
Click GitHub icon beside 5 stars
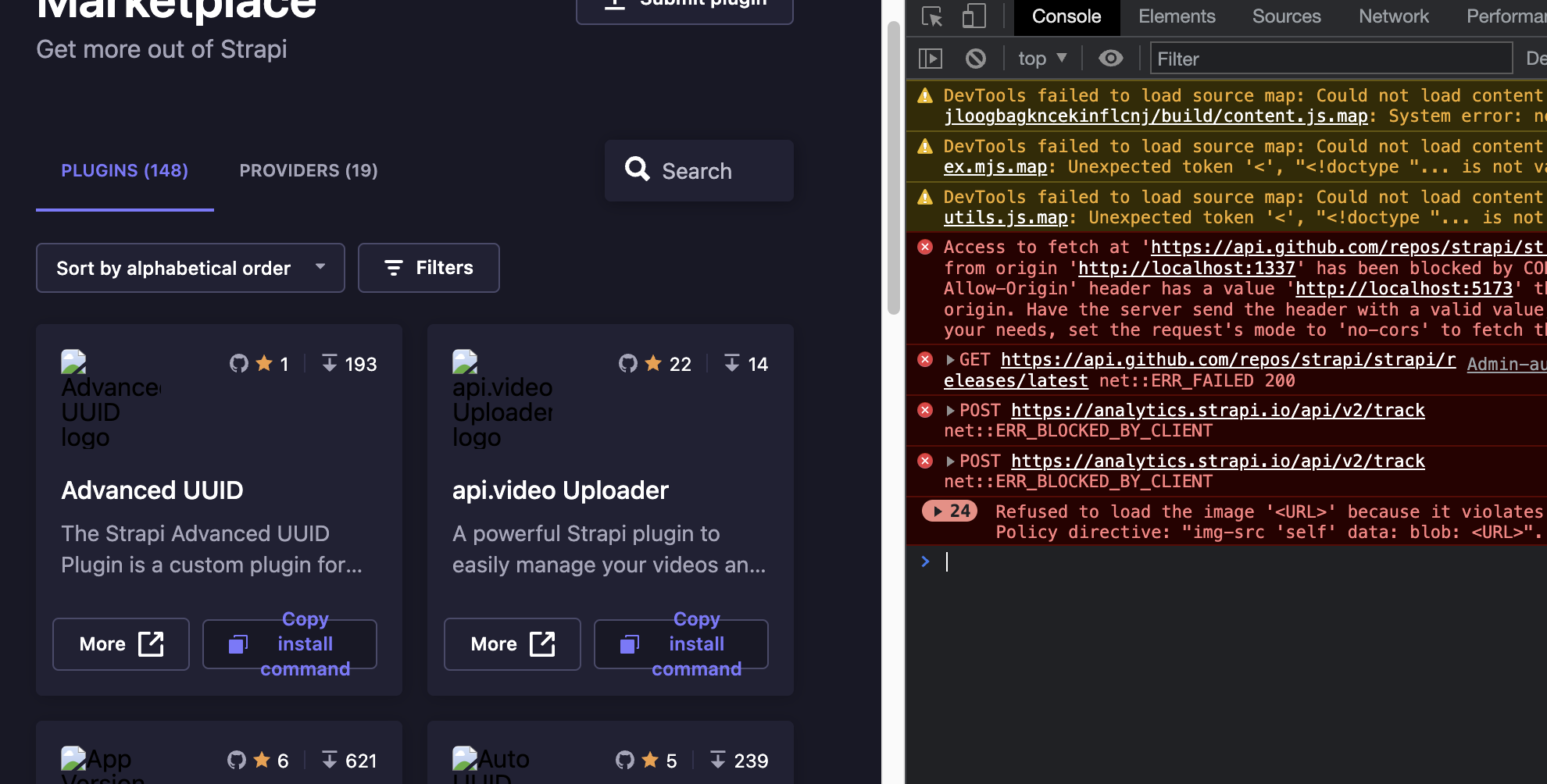point(625,760)
